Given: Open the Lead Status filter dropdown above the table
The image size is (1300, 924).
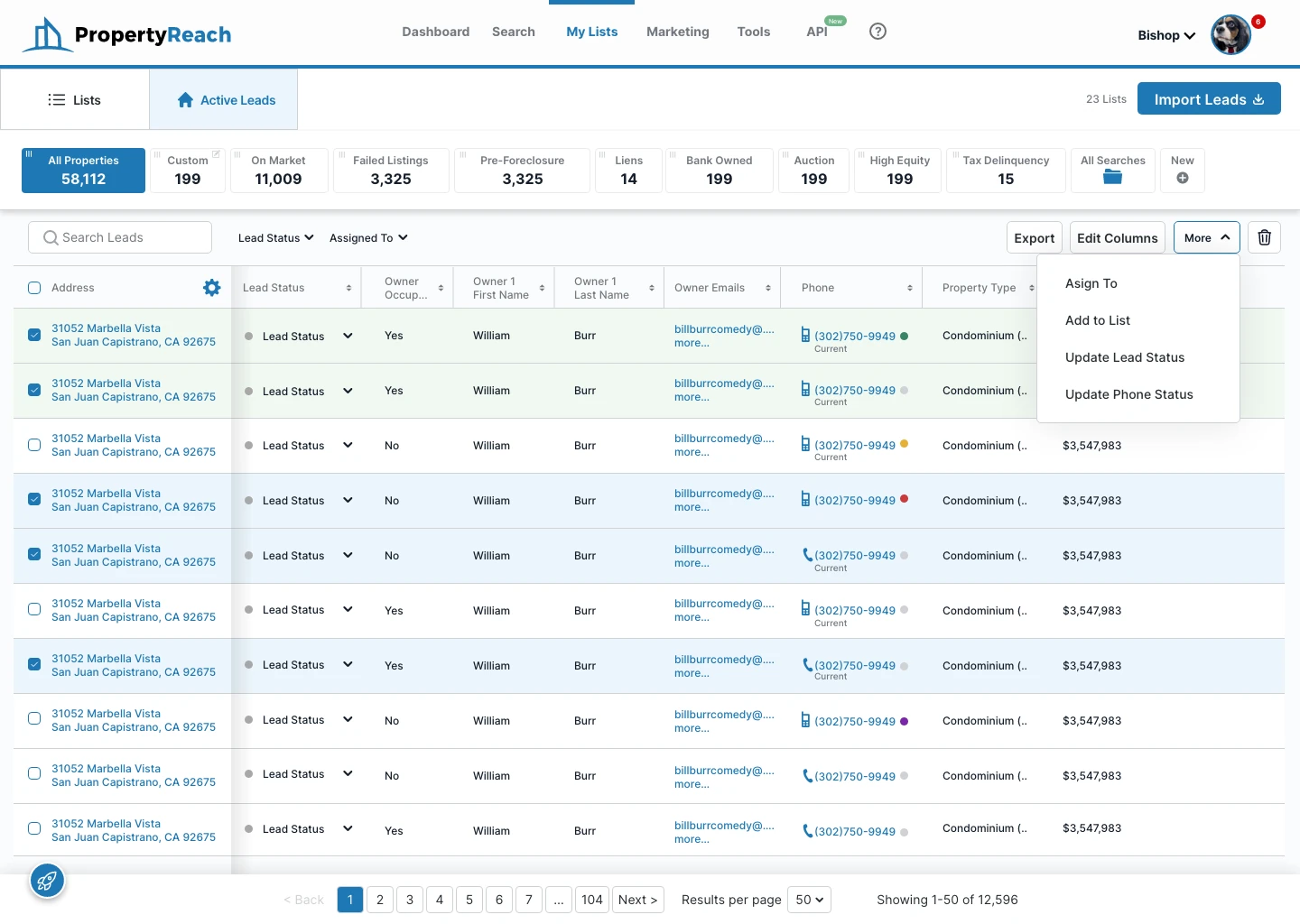Looking at the screenshot, I should click(x=276, y=238).
